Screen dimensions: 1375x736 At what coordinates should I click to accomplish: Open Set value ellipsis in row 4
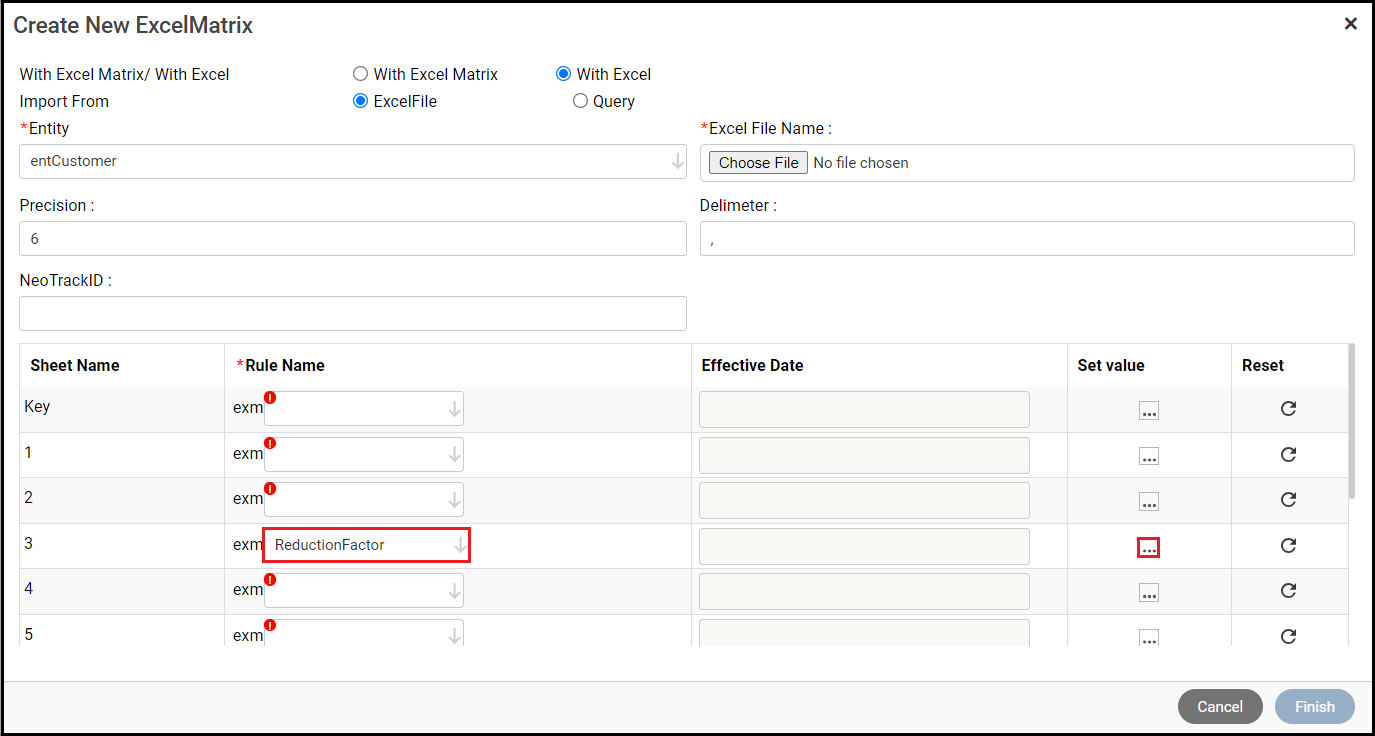1148,594
